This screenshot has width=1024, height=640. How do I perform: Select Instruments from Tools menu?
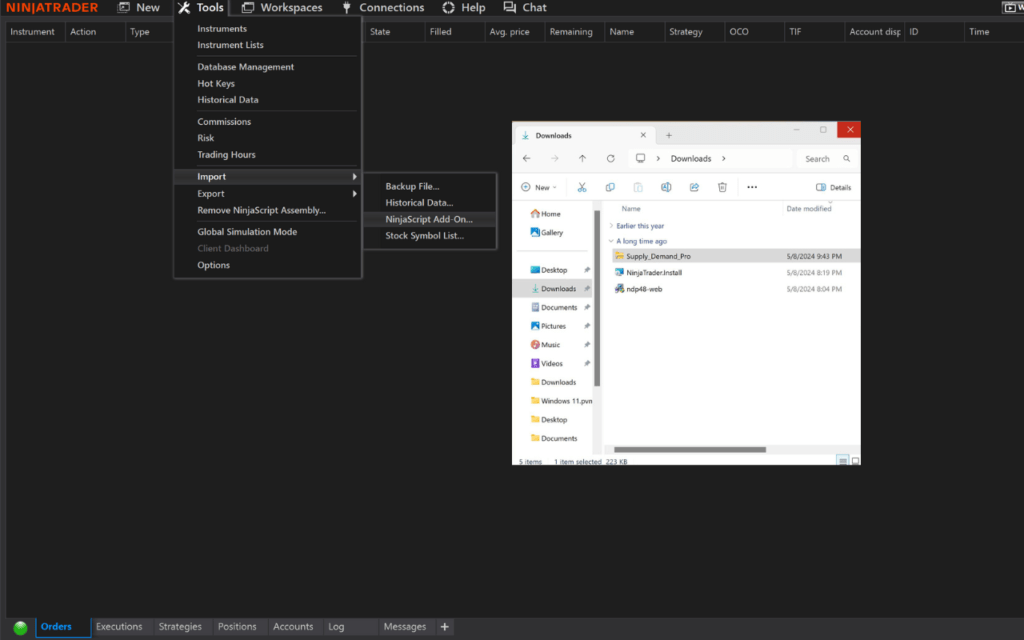pyautogui.click(x=222, y=29)
